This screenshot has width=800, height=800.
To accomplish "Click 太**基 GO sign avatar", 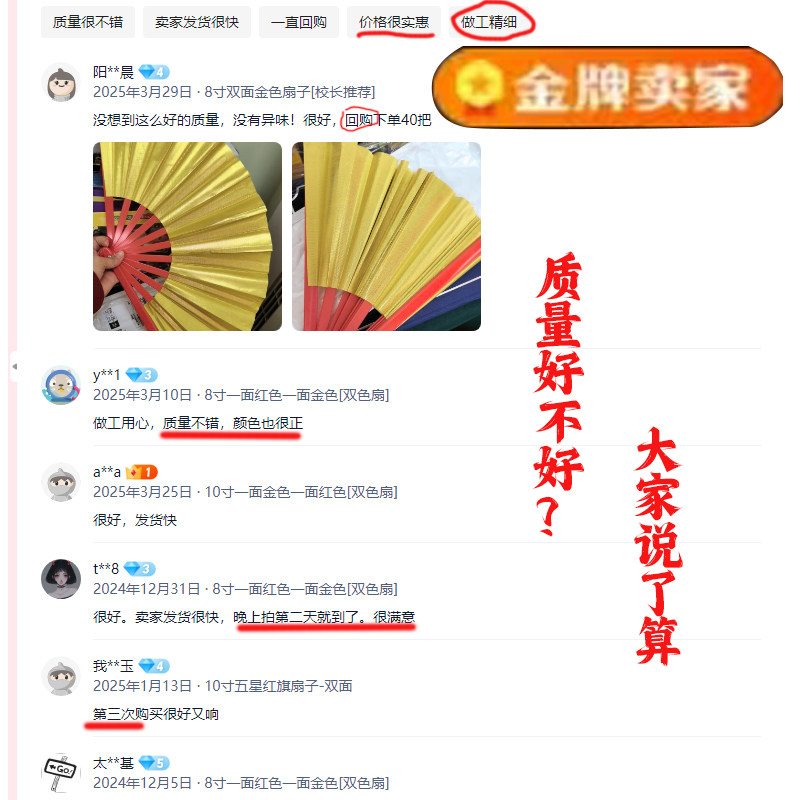I will point(61,772).
